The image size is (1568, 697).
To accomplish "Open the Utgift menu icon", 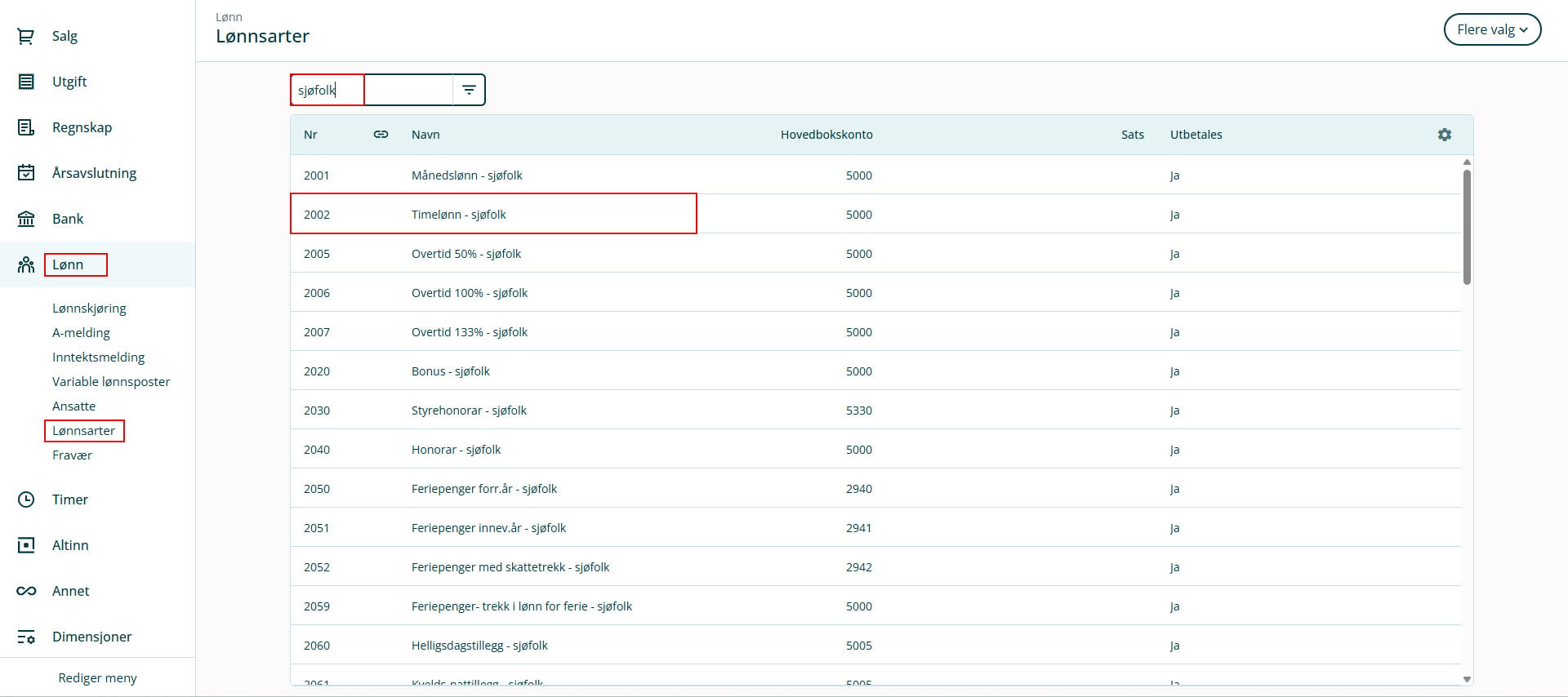I will pos(26,82).
